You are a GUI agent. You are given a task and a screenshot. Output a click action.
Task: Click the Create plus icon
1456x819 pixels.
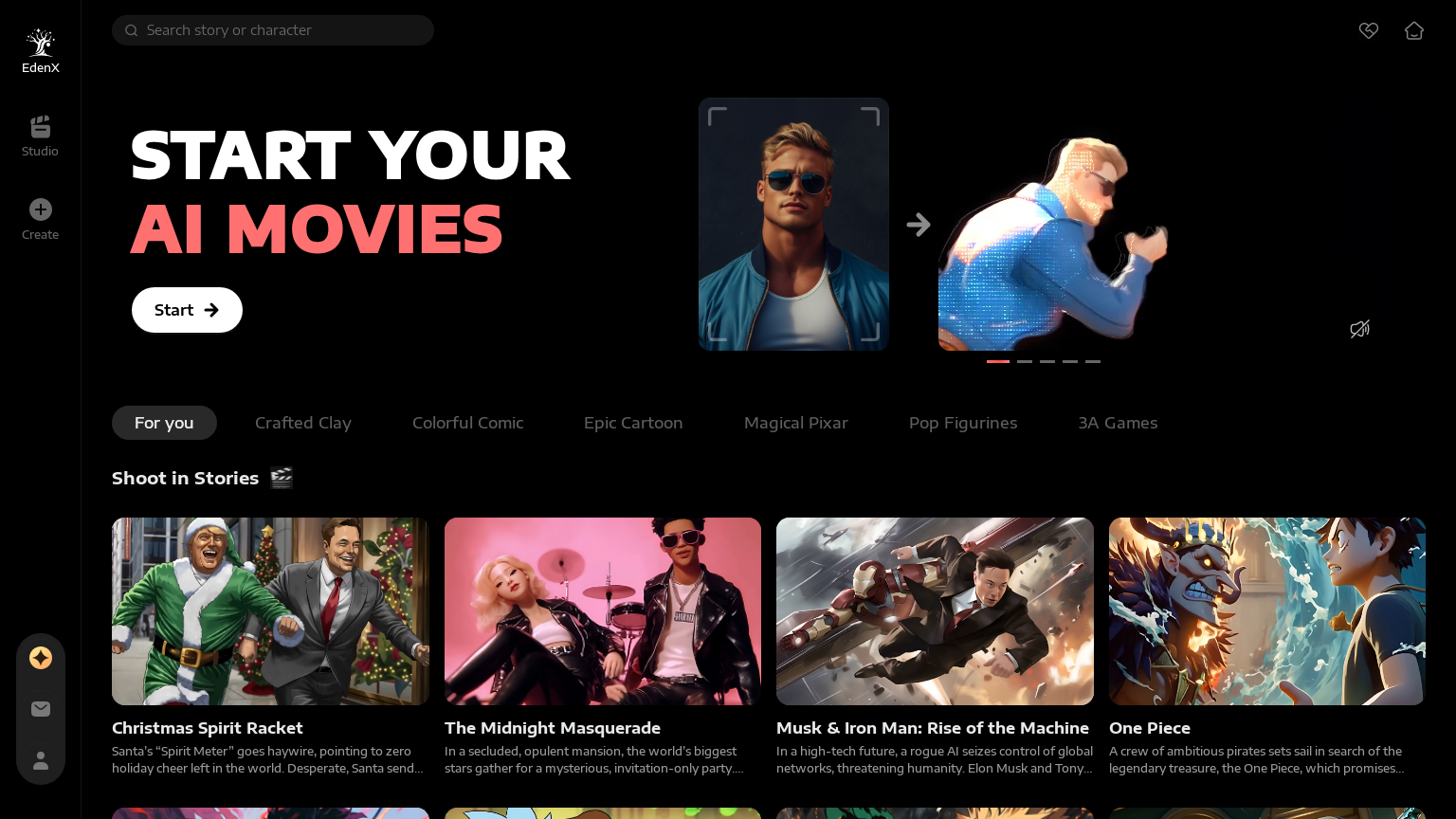point(40,209)
